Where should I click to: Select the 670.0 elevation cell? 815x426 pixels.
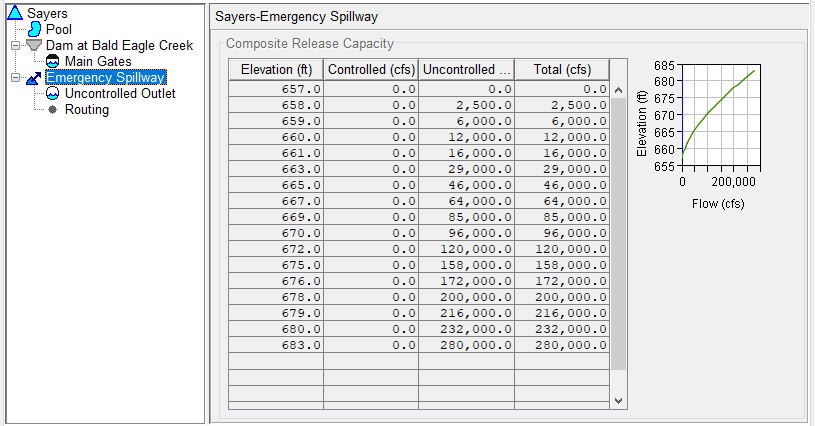(x=277, y=232)
